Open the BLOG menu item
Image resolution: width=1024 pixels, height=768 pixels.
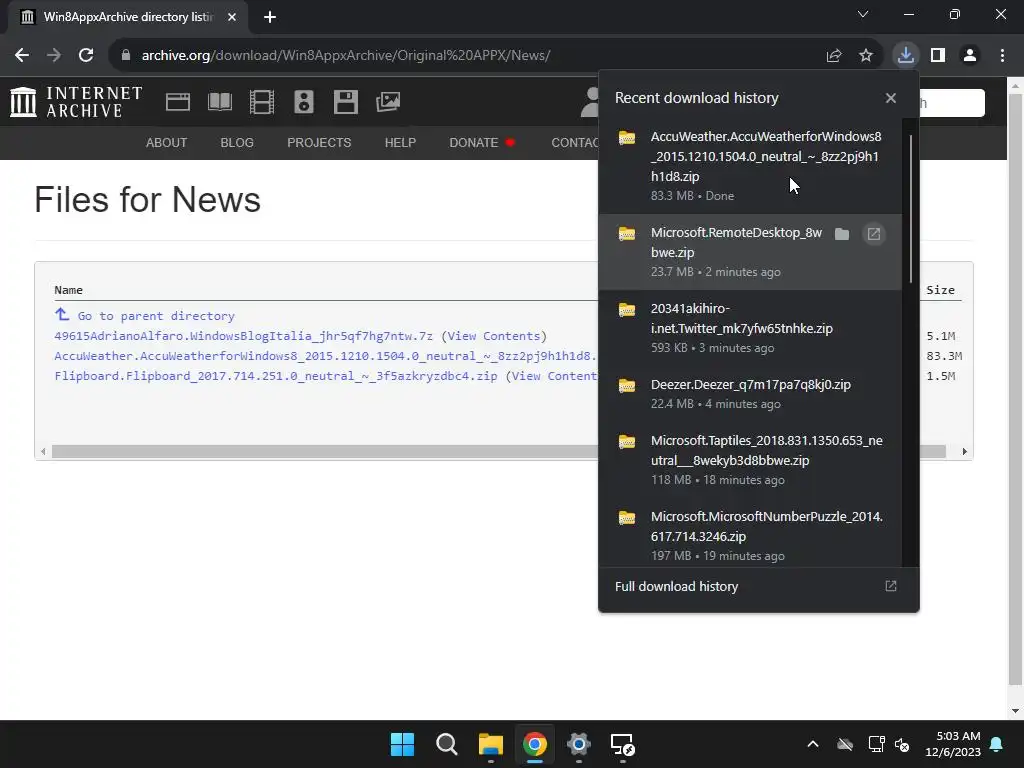click(x=237, y=142)
